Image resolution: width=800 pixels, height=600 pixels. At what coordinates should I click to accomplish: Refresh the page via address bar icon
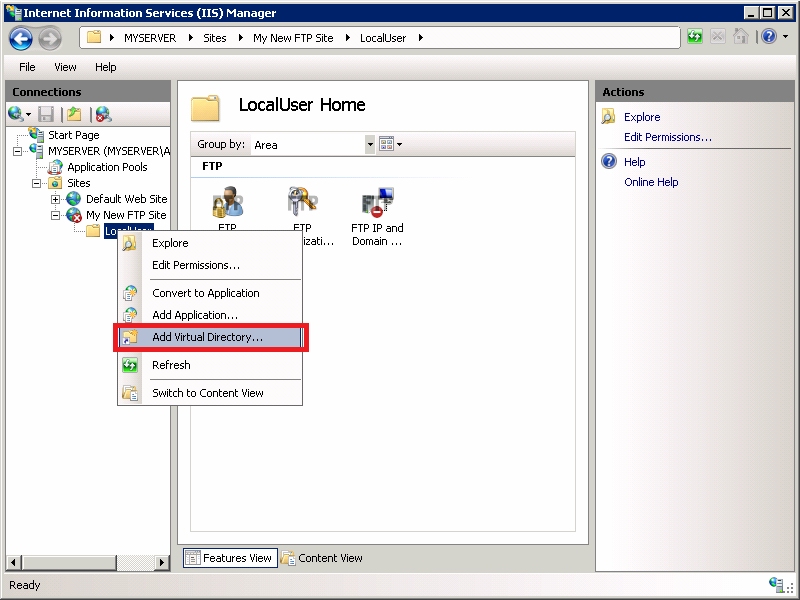[x=694, y=37]
